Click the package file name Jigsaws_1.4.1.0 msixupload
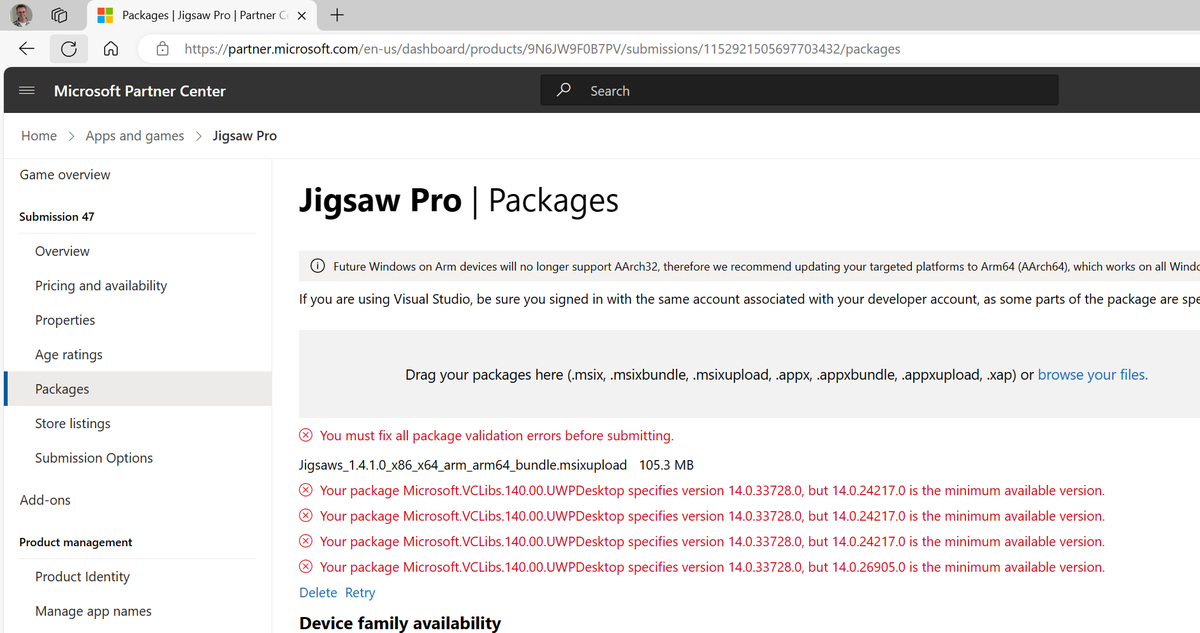 pyautogui.click(x=463, y=465)
